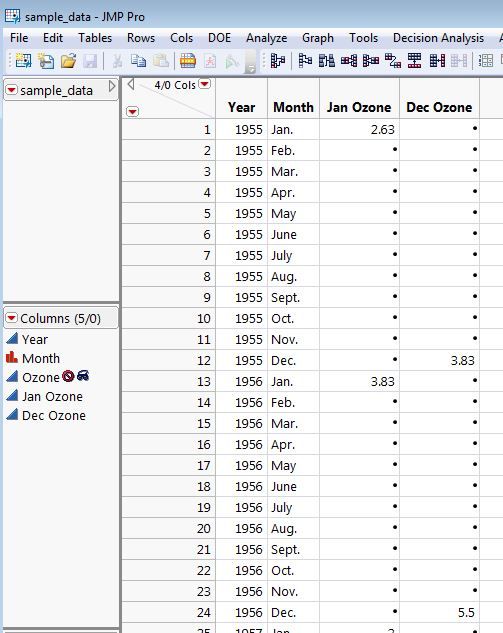Open the toolbar overflow options arrow
Viewport: 503px width, 633px height.
tap(250, 69)
